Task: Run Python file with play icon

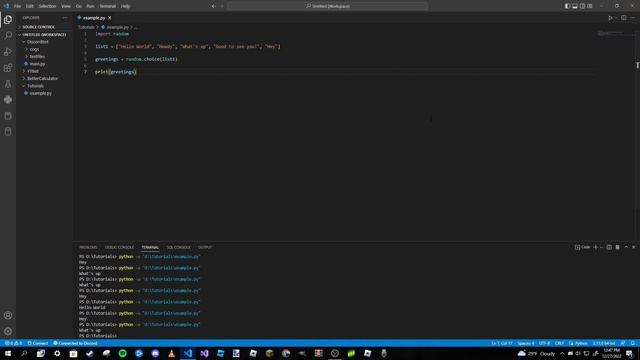Action: [x=610, y=18]
